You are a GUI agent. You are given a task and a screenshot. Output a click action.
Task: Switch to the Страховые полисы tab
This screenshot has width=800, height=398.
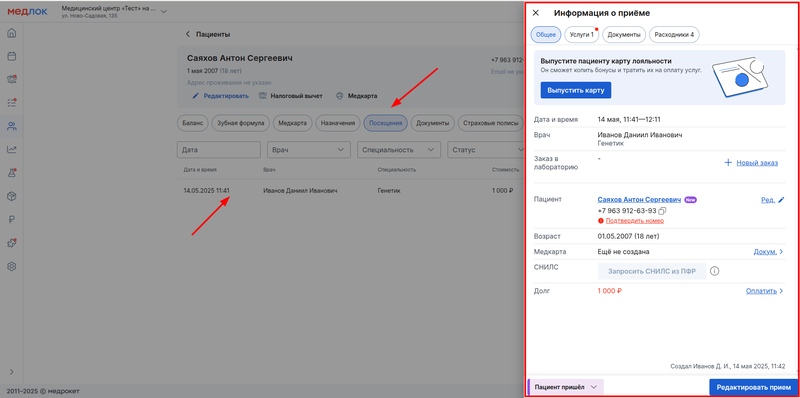click(x=491, y=123)
